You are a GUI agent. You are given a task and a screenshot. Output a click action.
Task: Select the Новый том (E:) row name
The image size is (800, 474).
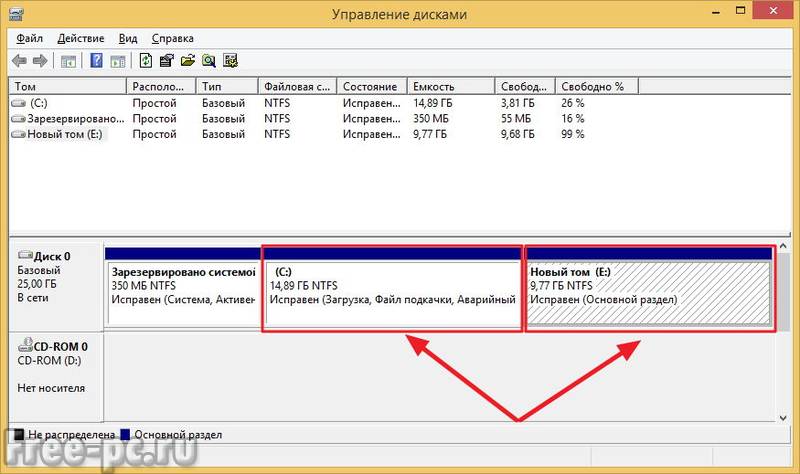click(65, 135)
